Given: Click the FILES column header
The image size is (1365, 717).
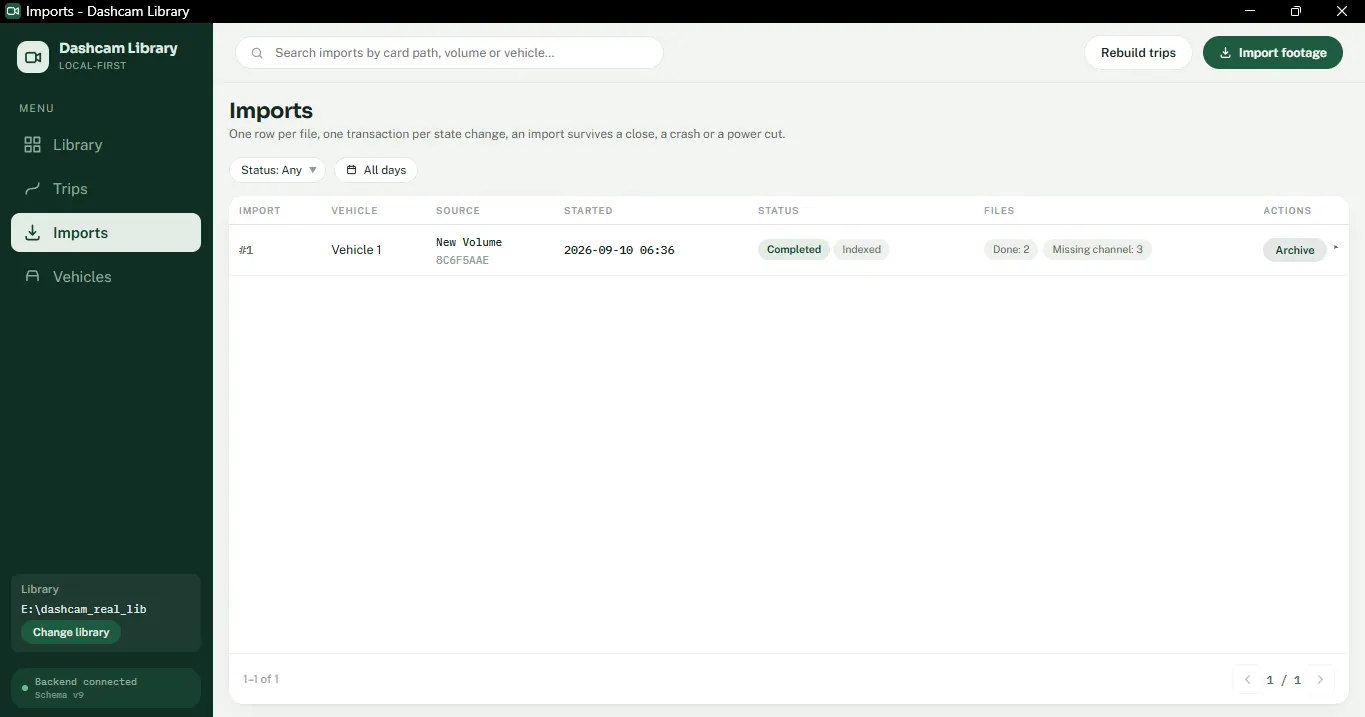Looking at the screenshot, I should click(x=999, y=211).
